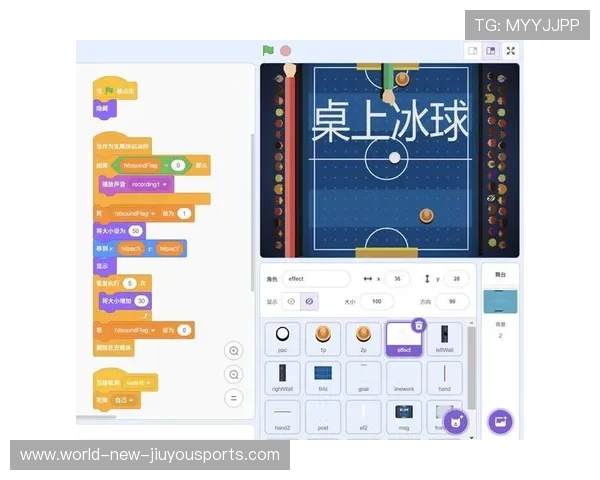
Task: Click the workspace horizontal scrollbar
Action: [x=96, y=417]
